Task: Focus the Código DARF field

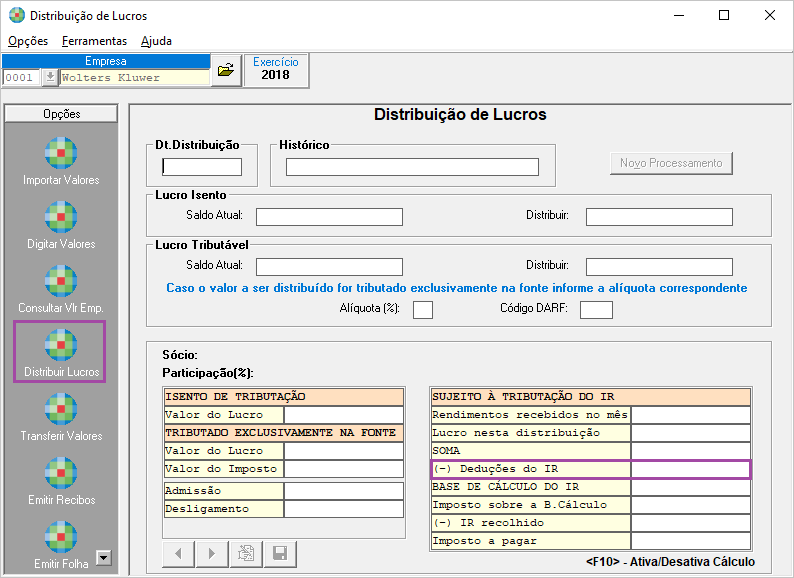Action: point(596,310)
